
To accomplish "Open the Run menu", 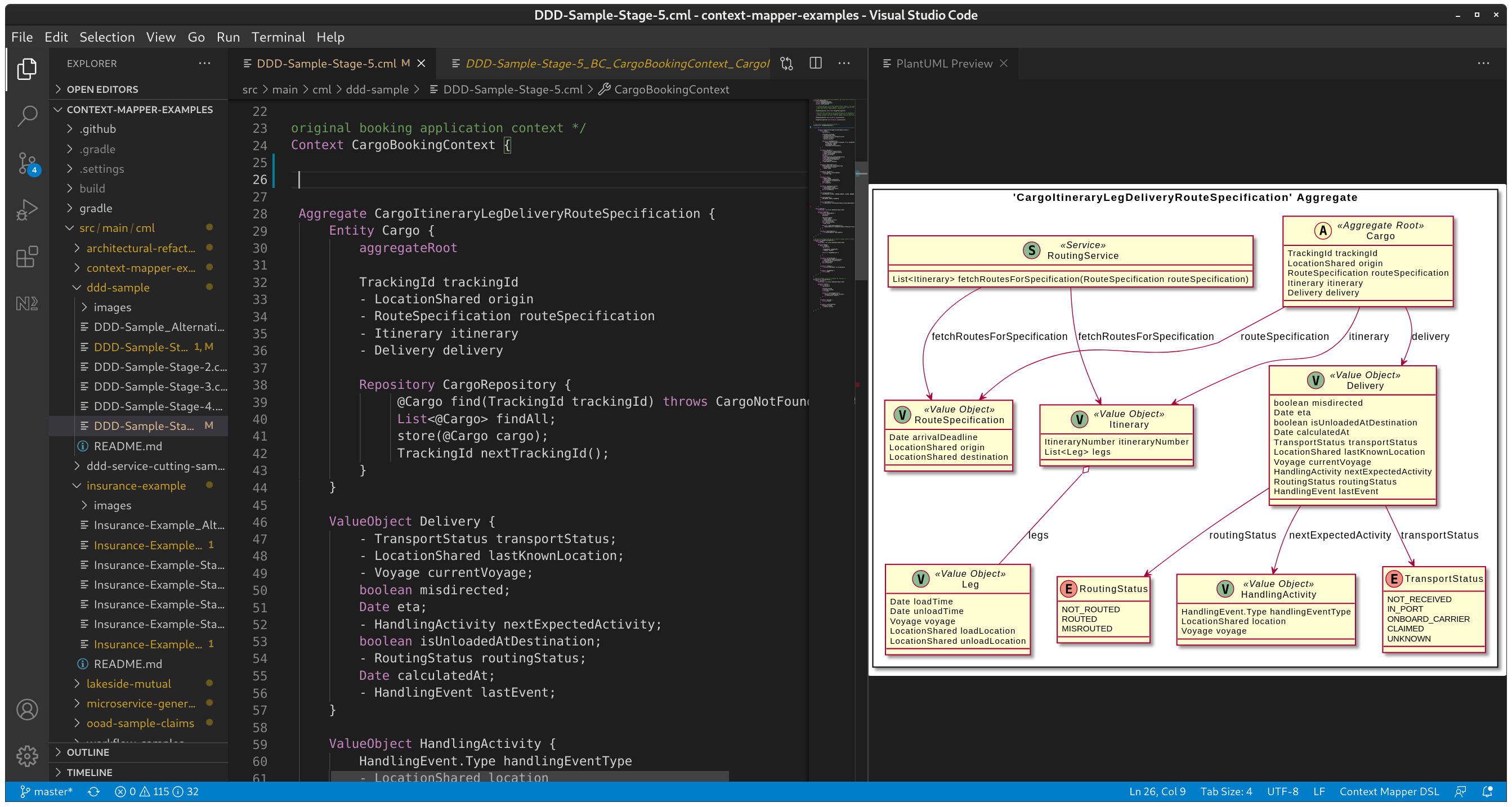I will (229, 37).
